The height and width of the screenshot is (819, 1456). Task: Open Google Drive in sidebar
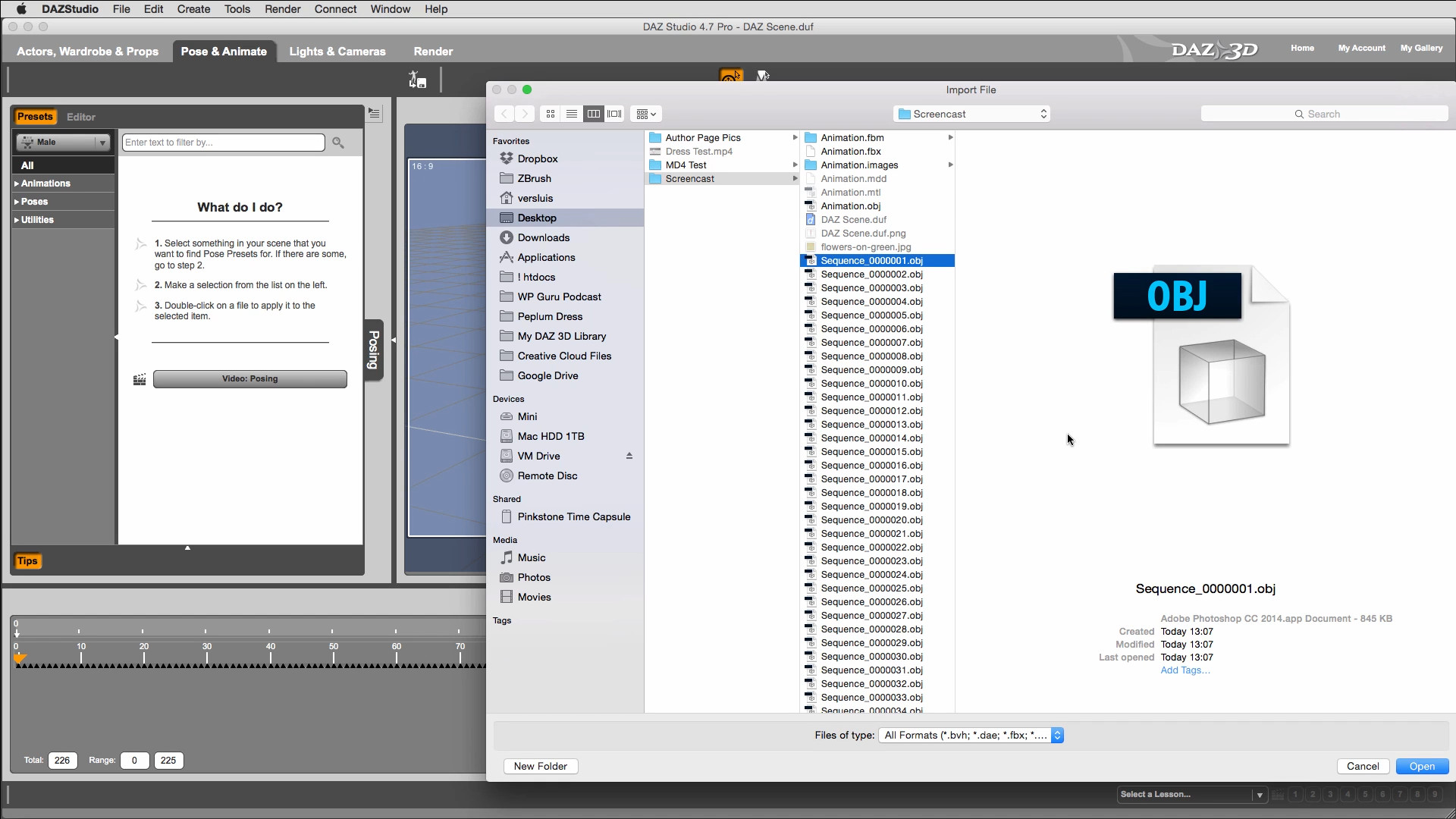point(548,375)
